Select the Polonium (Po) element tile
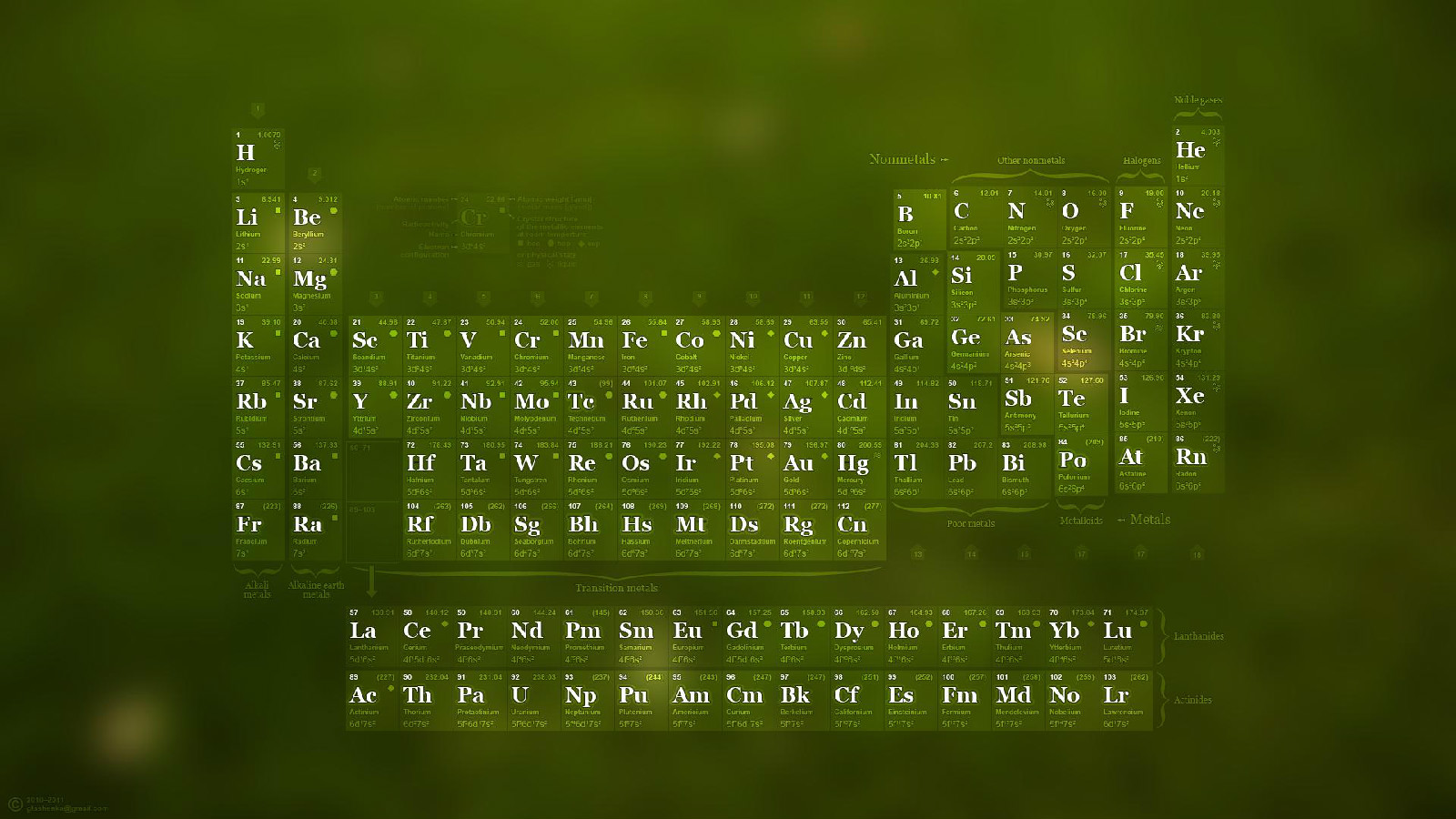 [x=1080, y=466]
